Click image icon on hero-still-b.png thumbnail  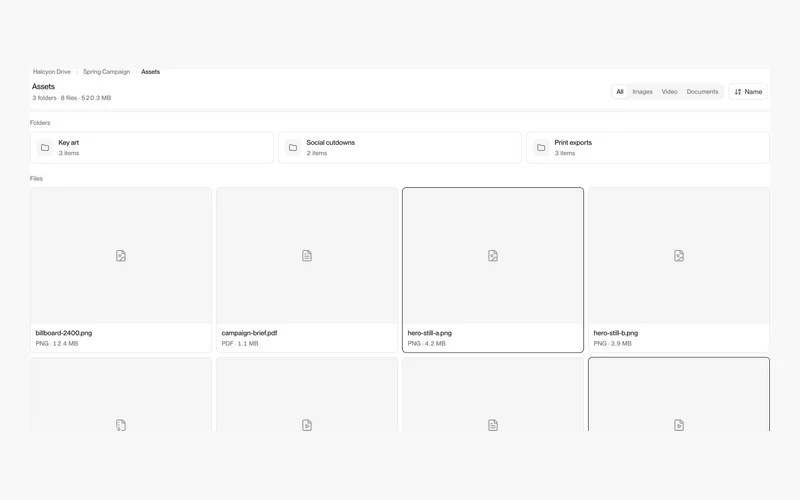click(x=679, y=256)
